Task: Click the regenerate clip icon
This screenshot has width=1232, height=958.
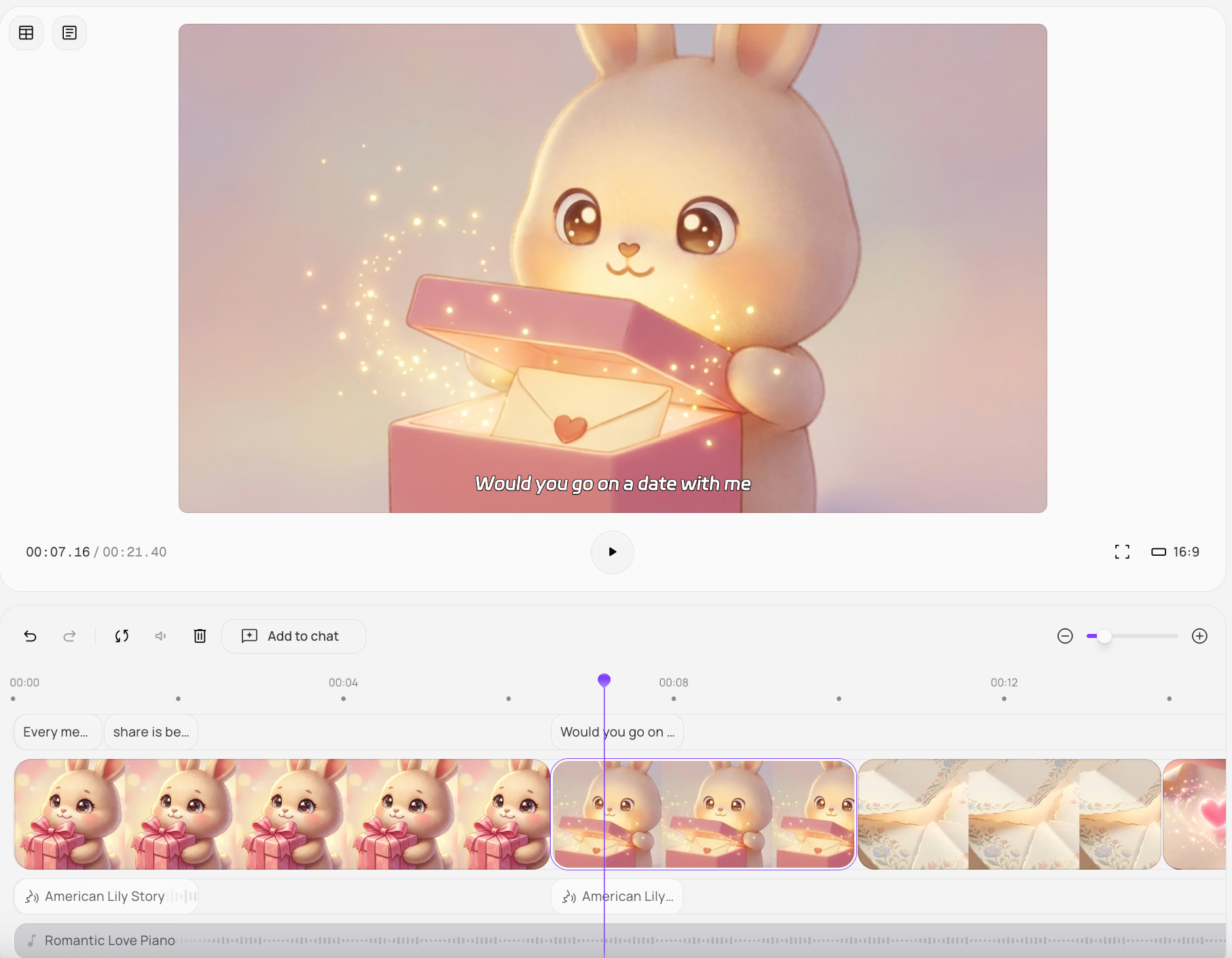Action: coord(122,636)
